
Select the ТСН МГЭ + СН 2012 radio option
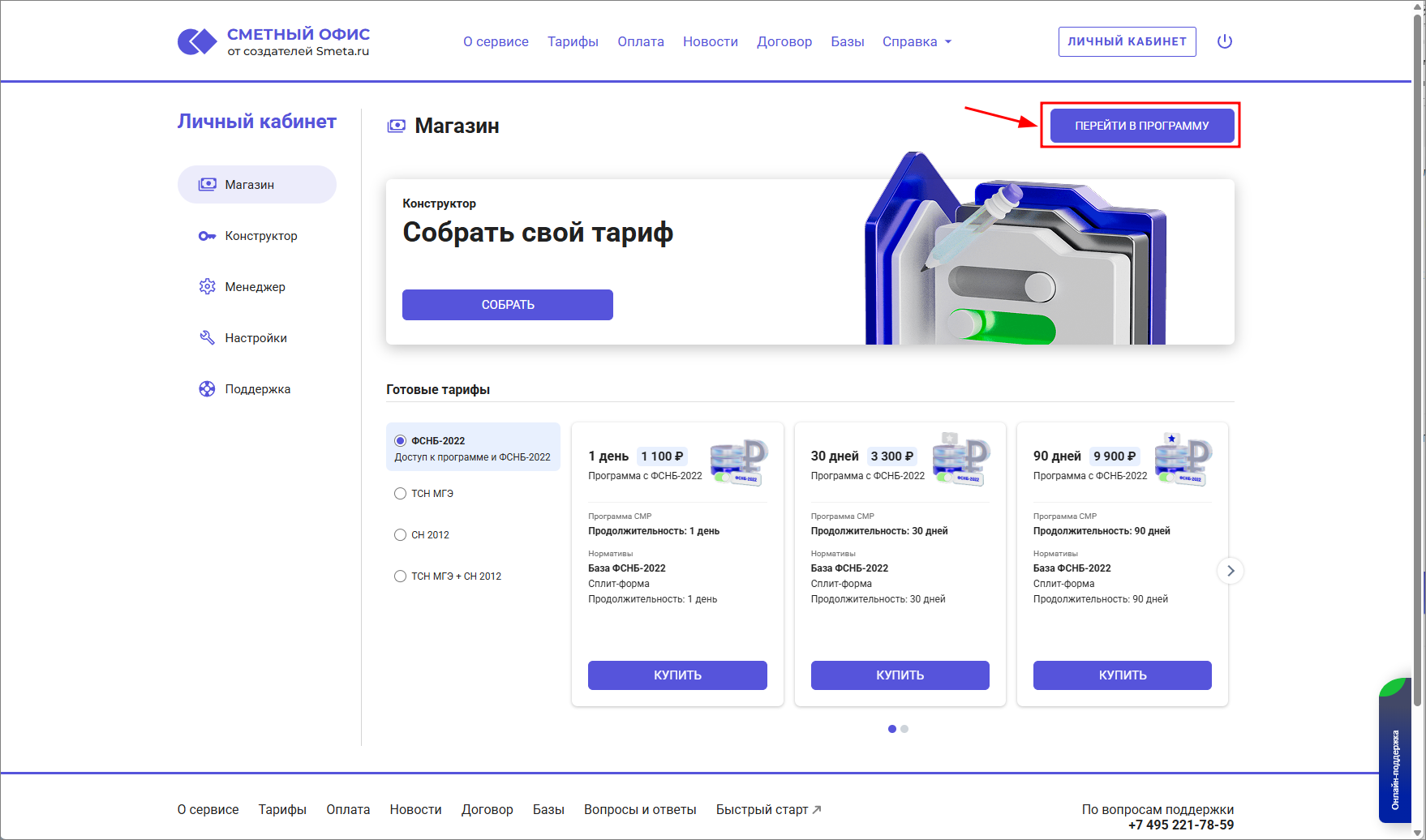pyautogui.click(x=400, y=576)
